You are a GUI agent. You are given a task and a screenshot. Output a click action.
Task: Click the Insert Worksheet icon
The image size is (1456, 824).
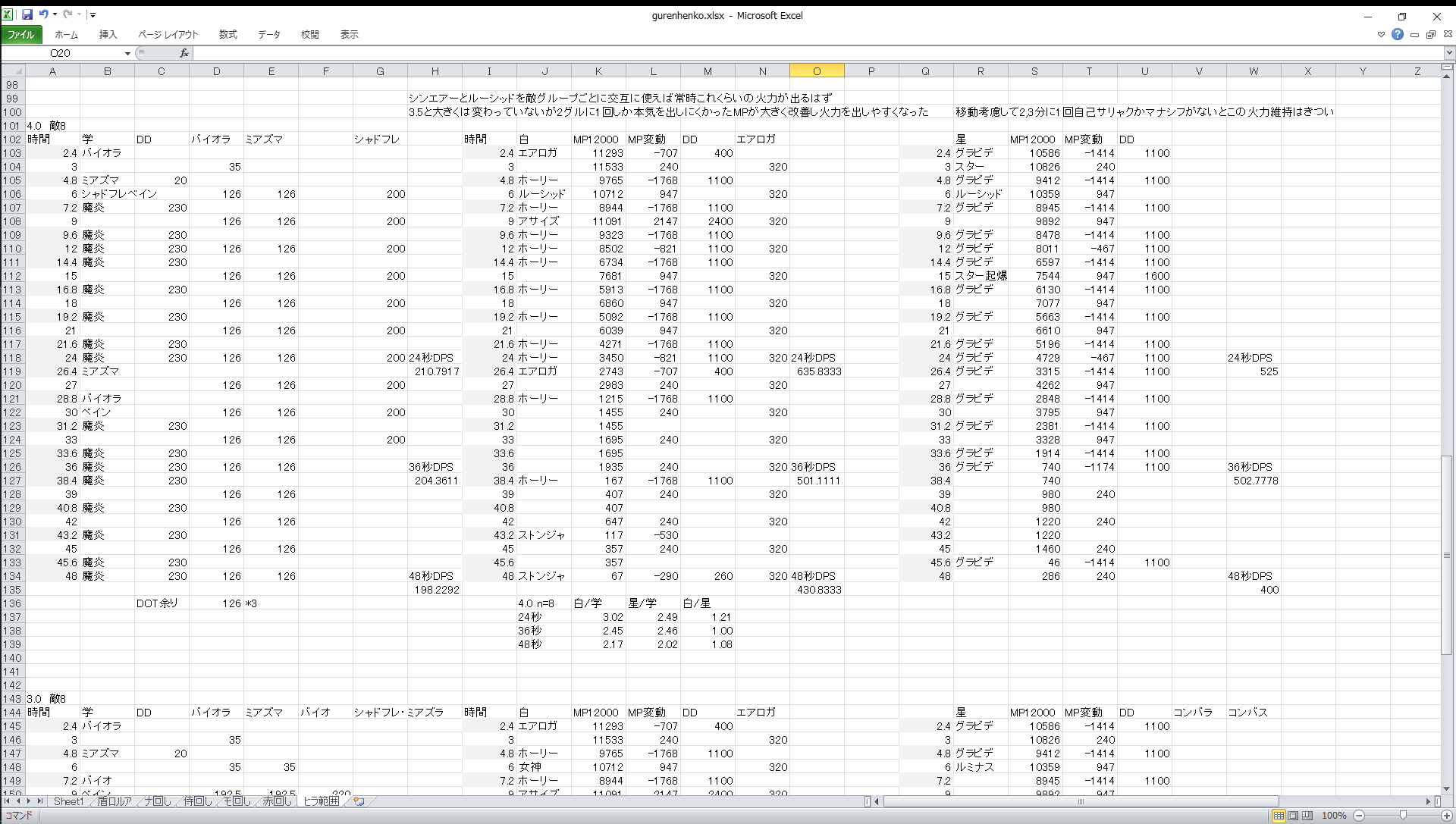[x=359, y=801]
